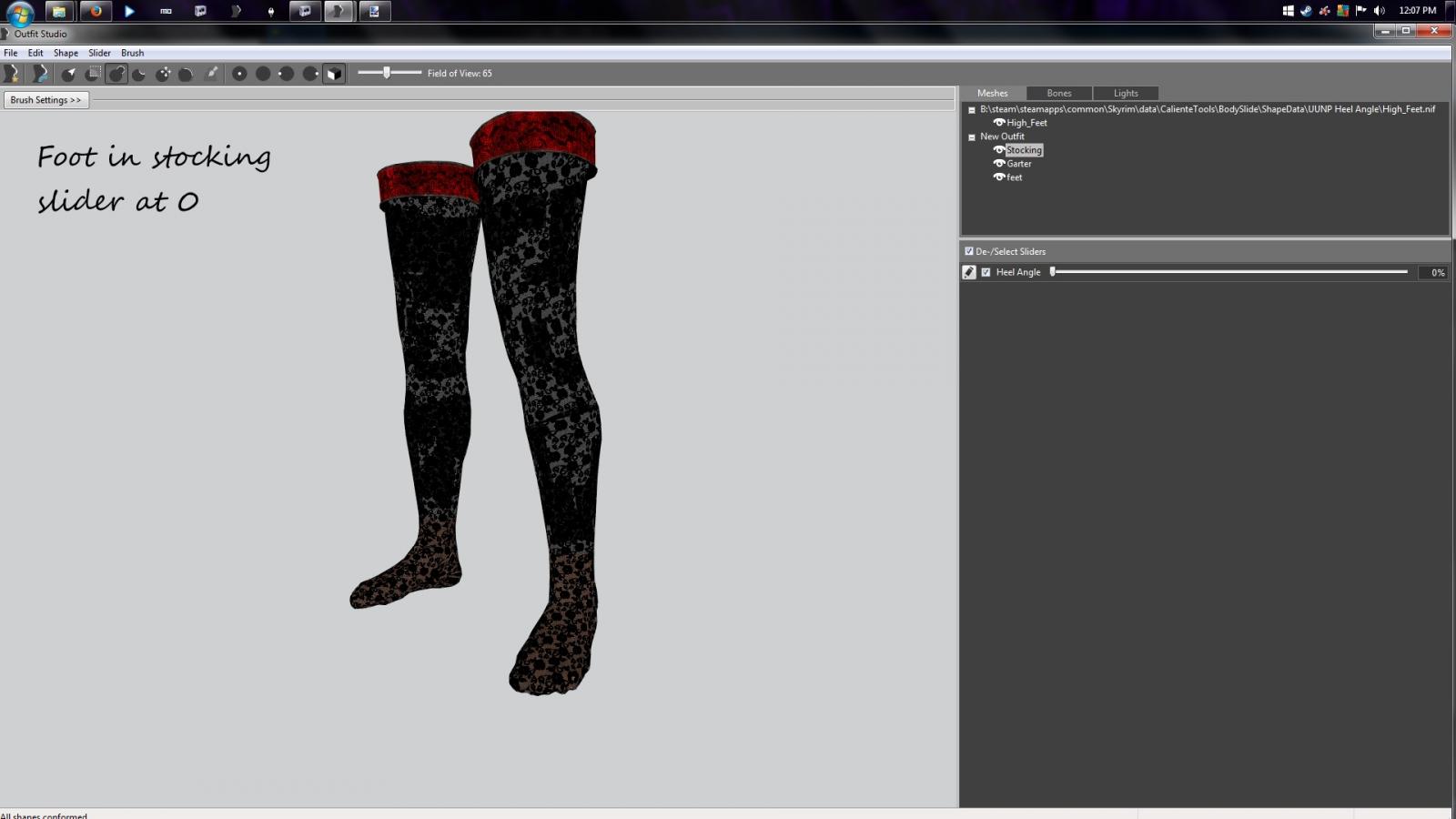Select the New Outfit tree node label
Viewport: 1456px width, 819px height.
pyautogui.click(x=1002, y=136)
